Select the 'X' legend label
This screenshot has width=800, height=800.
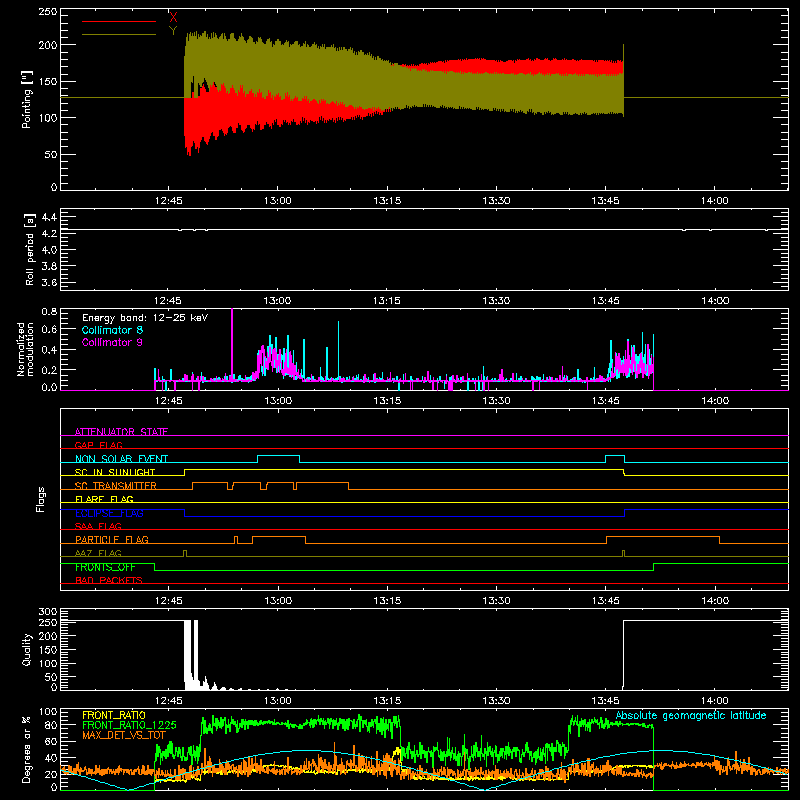(x=173, y=18)
